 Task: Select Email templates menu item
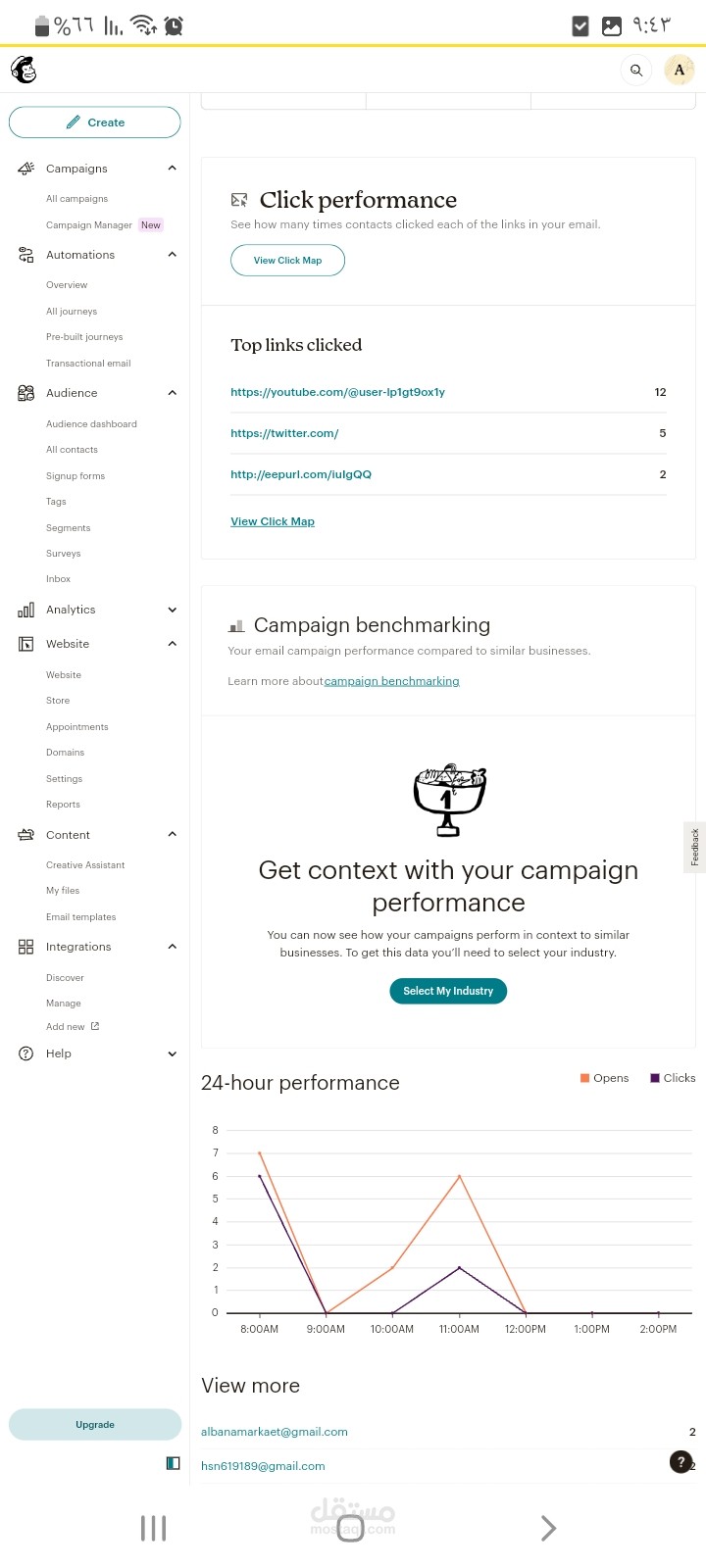click(80, 917)
